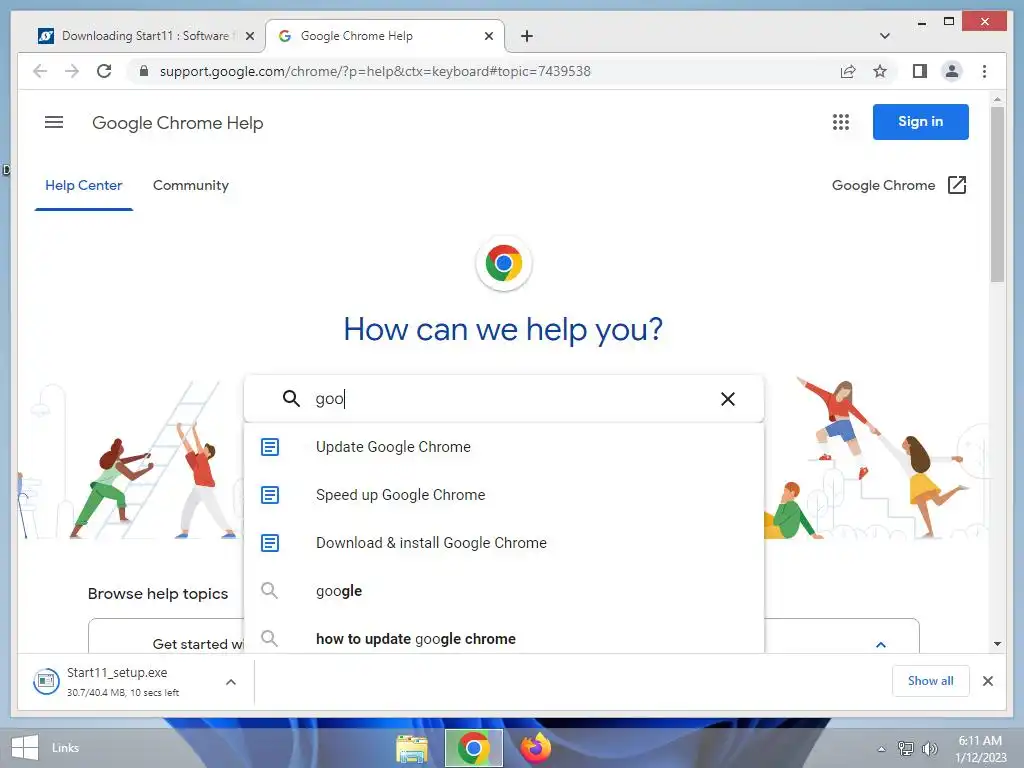Choose 'how to update google chrome' suggestion
Viewport: 1024px width, 768px height.
coord(504,638)
